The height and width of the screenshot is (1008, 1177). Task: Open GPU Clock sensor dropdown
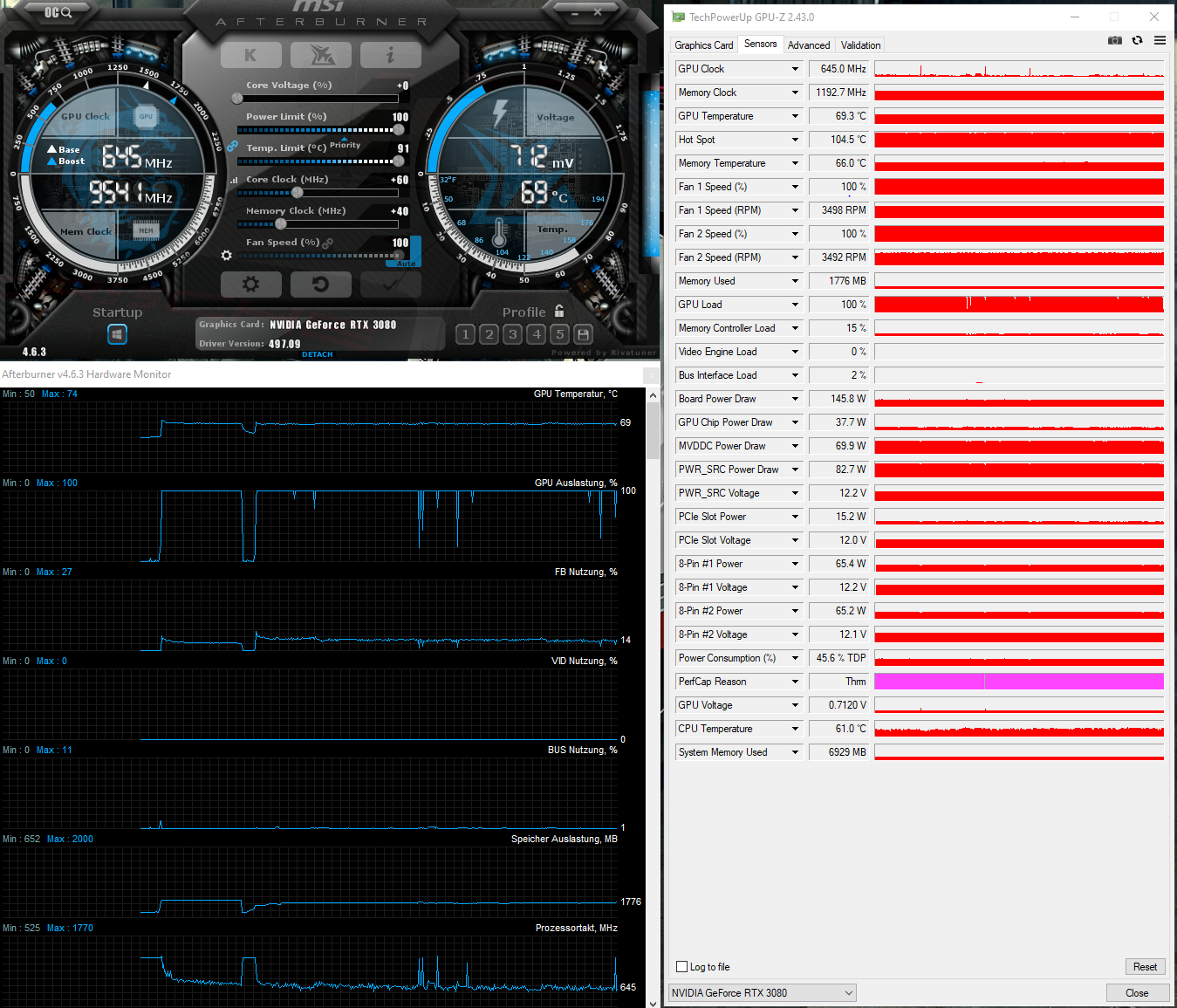pyautogui.click(x=795, y=69)
